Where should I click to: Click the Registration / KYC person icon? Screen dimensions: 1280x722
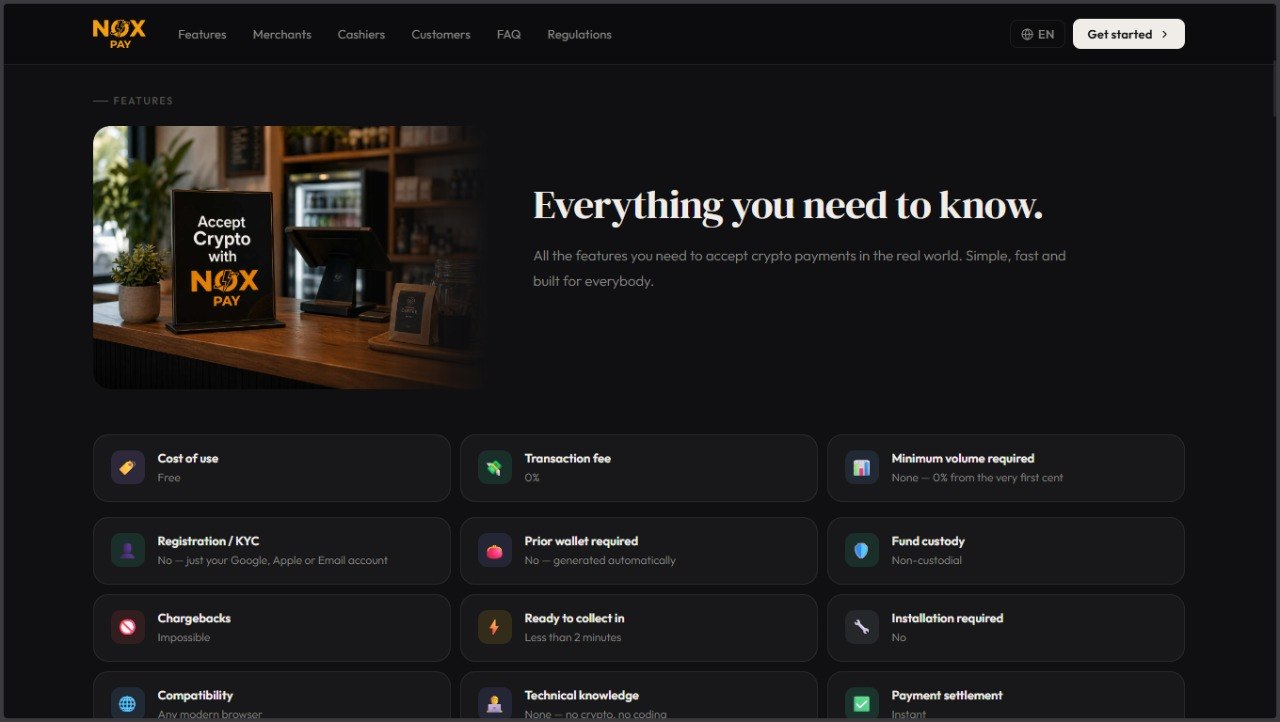(128, 550)
